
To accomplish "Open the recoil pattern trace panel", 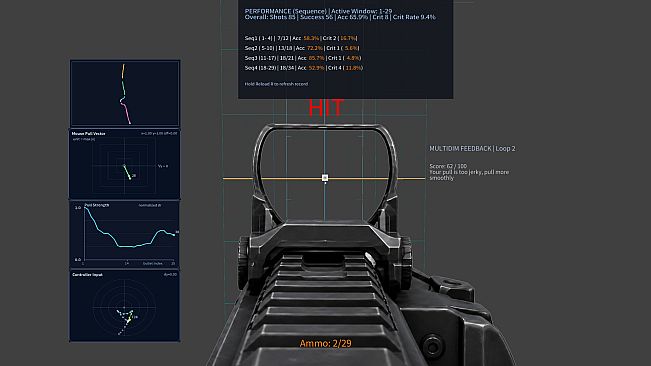I will [x=125, y=93].
